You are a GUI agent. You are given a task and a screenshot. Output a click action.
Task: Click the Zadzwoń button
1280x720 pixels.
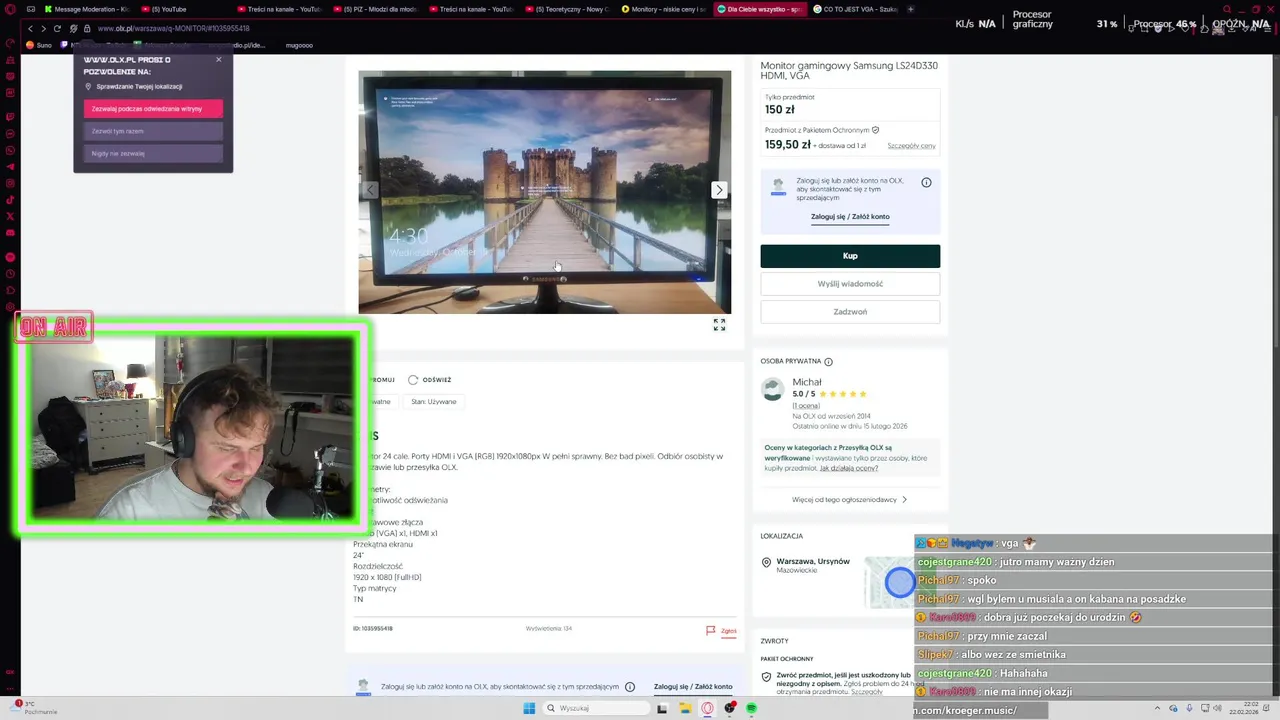pos(850,312)
